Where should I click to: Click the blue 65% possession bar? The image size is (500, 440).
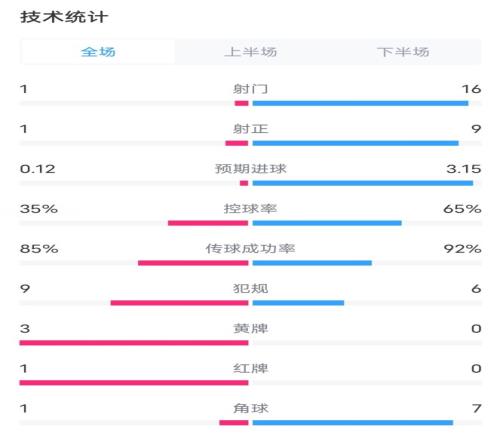pos(327,223)
